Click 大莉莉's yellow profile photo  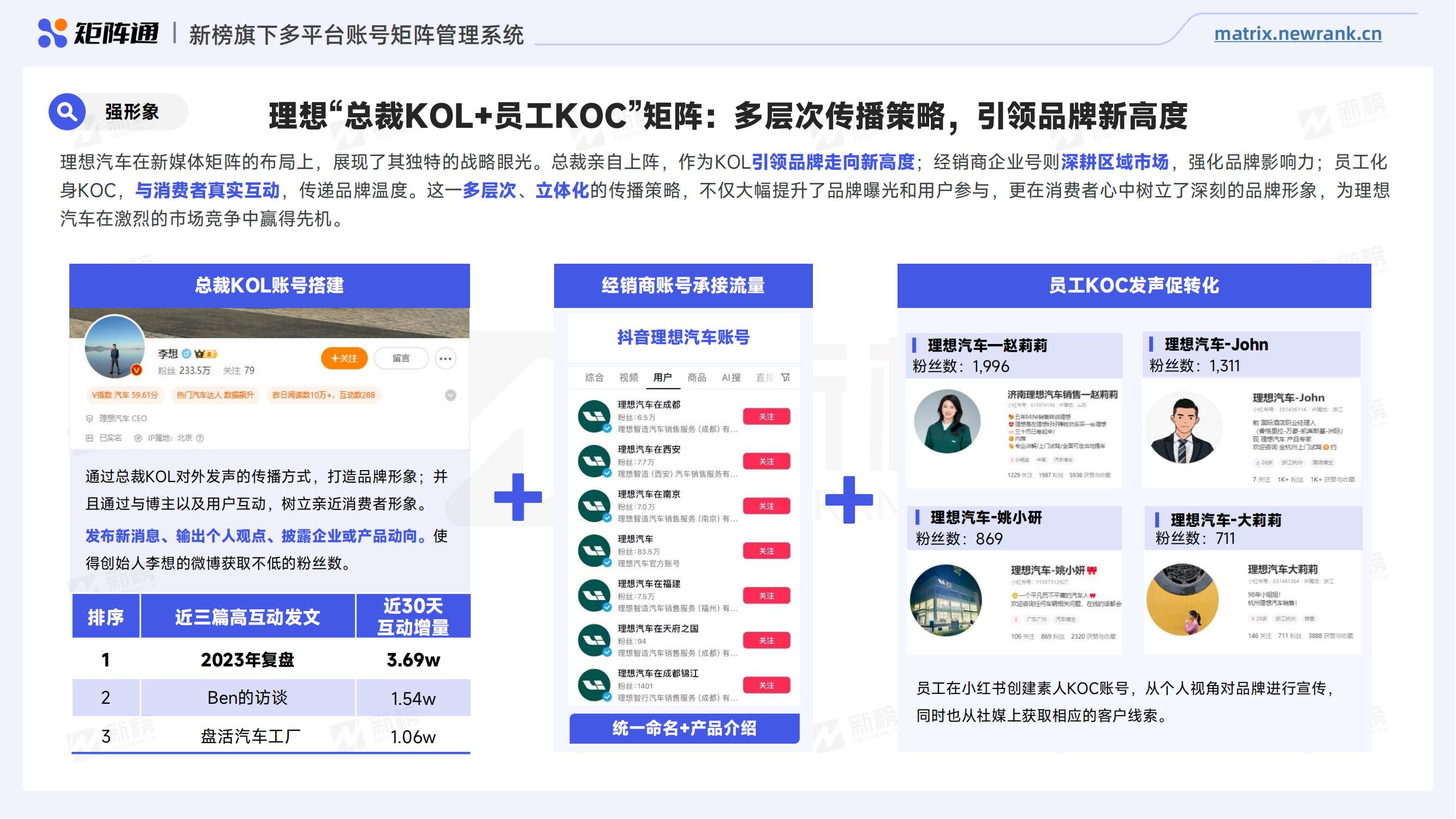click(x=1182, y=599)
